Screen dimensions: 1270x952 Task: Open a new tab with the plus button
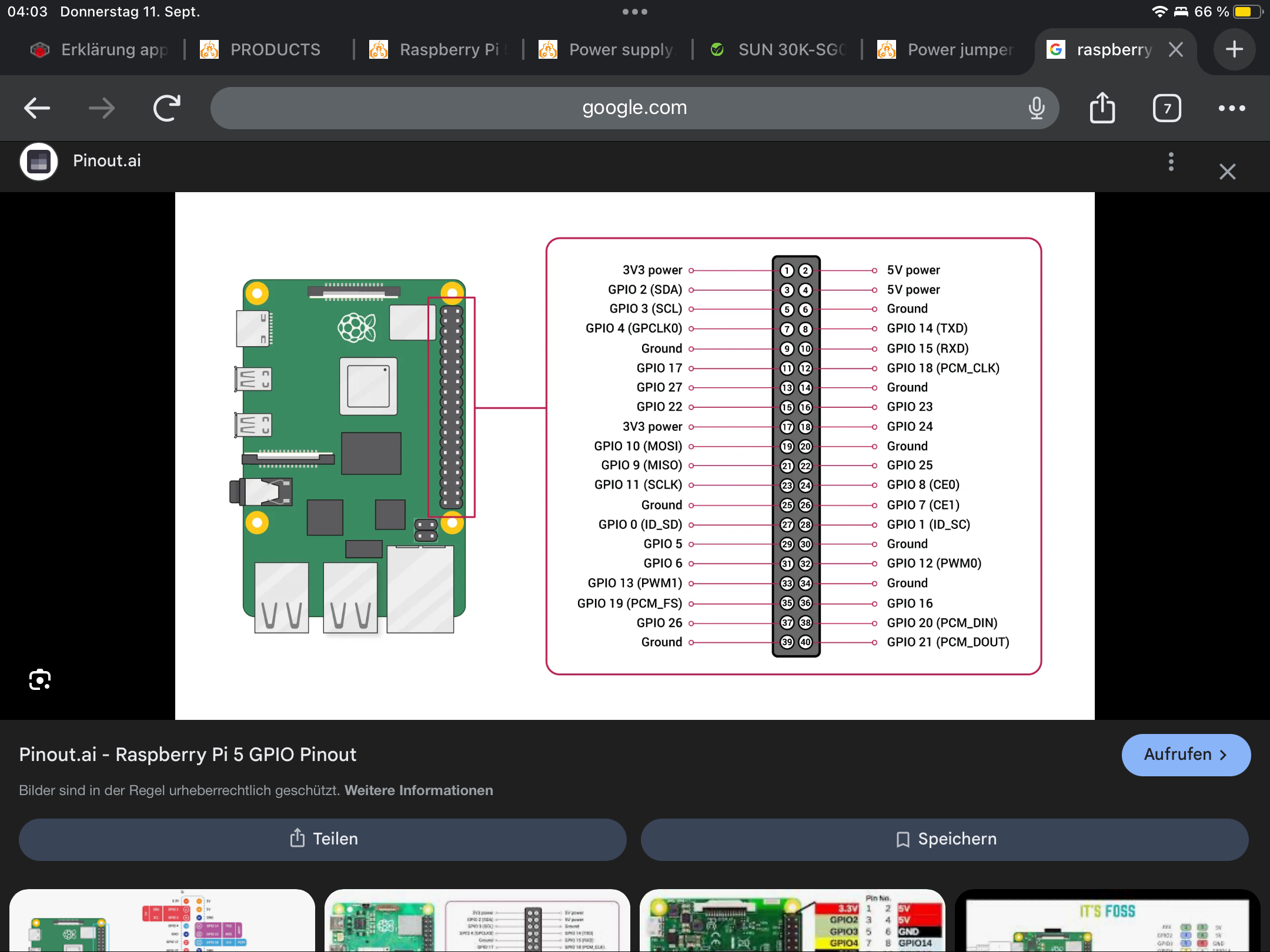(1234, 49)
